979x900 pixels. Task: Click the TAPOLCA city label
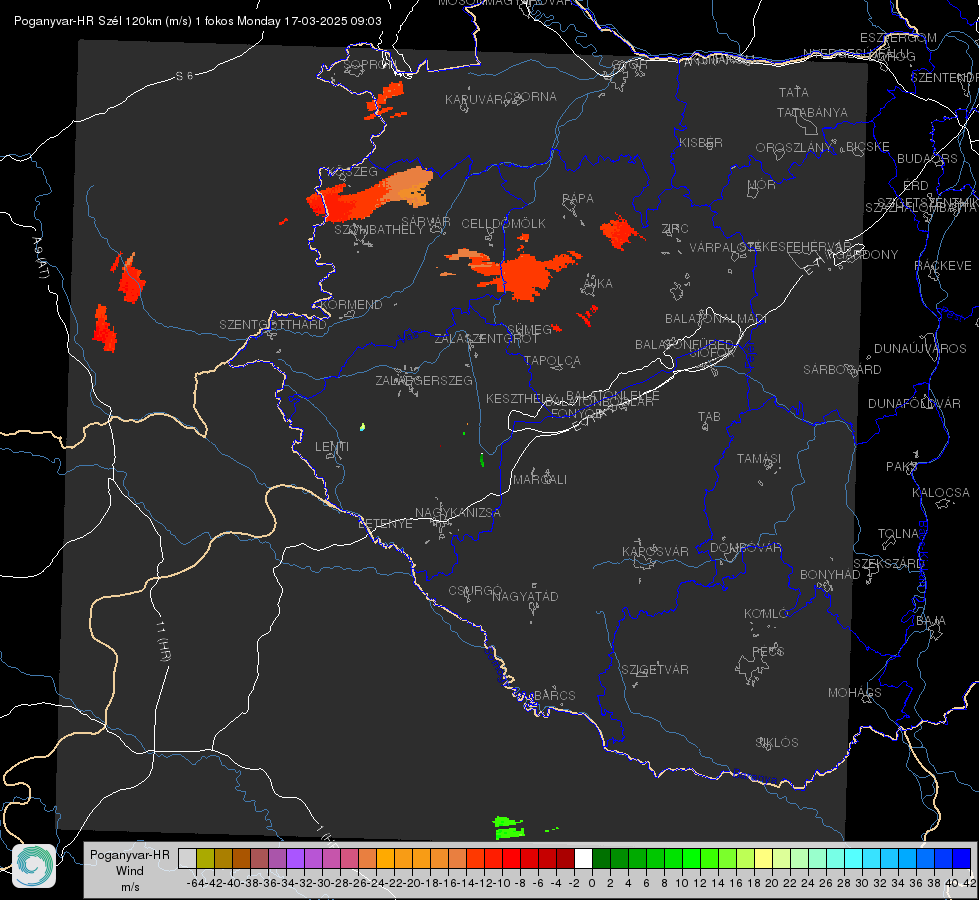click(553, 360)
